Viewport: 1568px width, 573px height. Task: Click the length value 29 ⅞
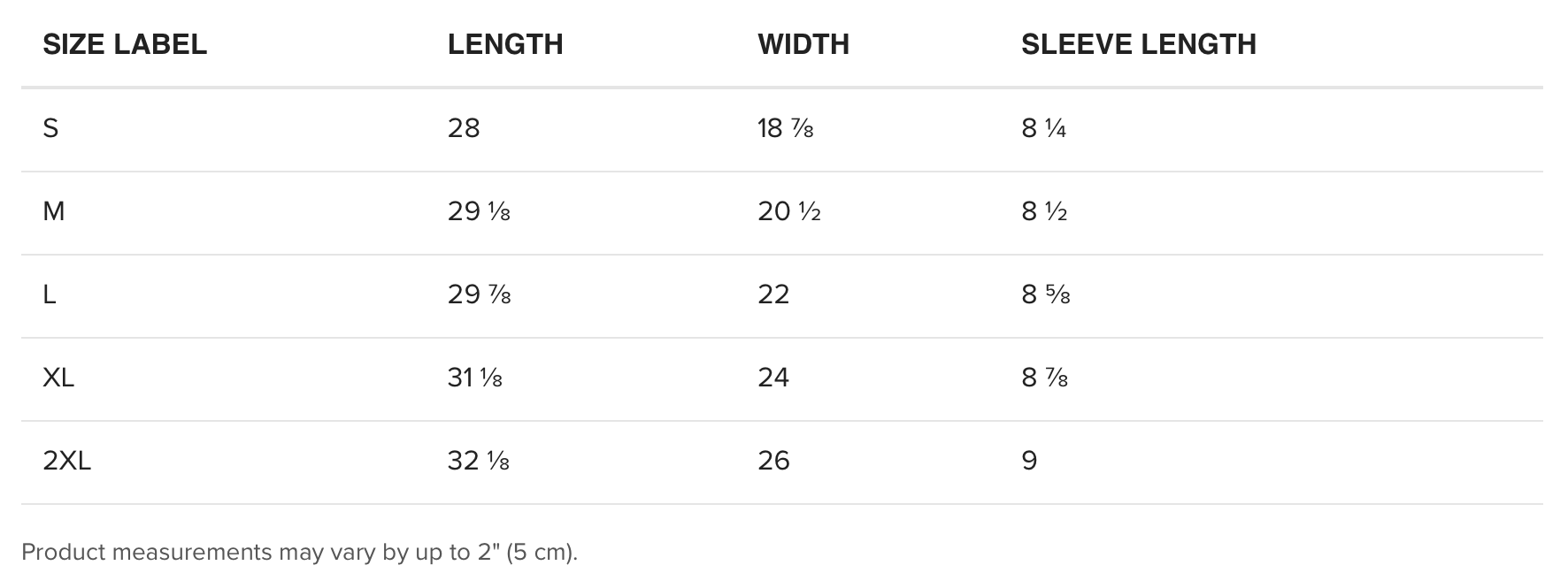[479, 294]
